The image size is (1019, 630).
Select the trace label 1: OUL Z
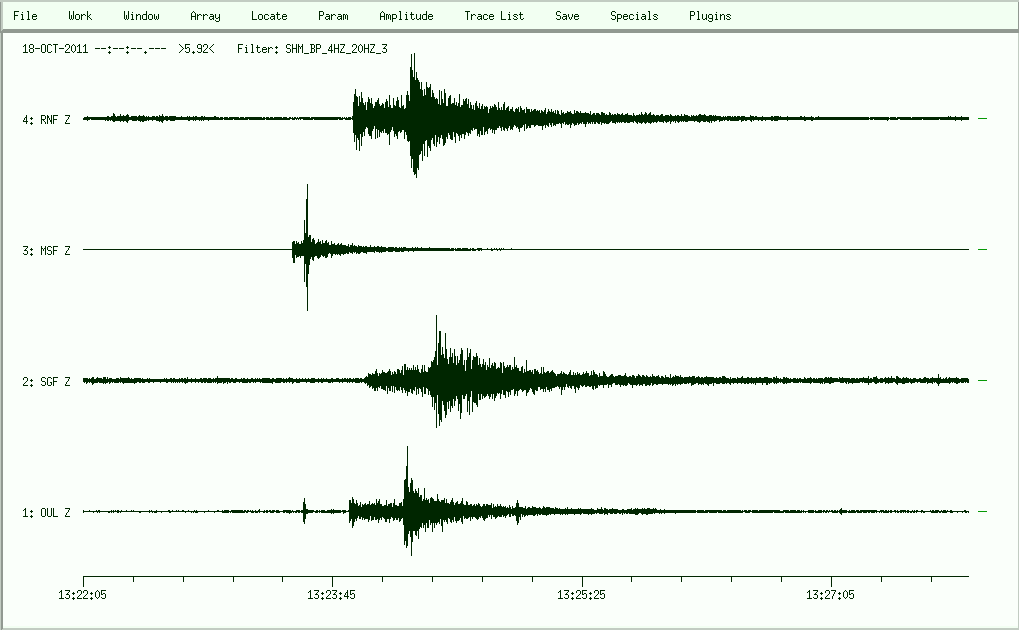click(x=46, y=513)
